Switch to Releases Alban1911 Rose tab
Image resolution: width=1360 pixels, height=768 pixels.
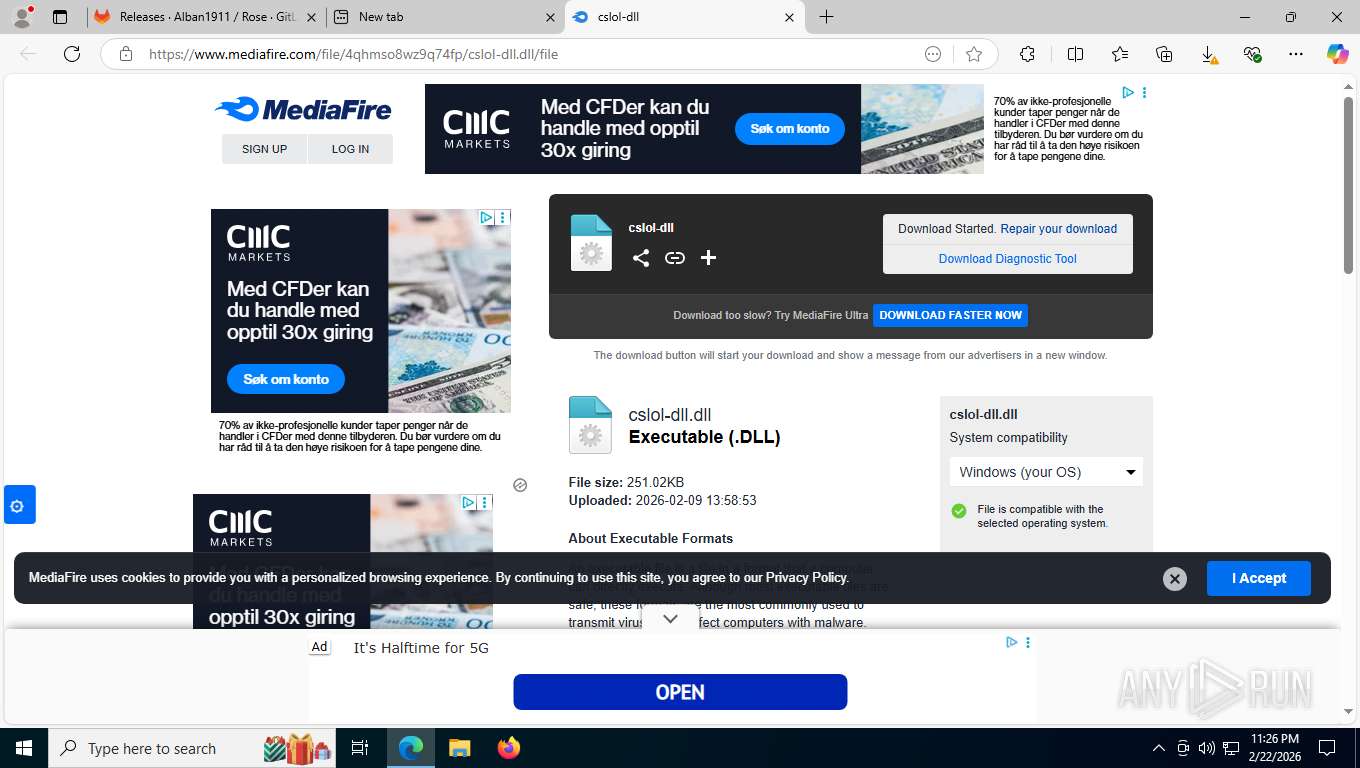pyautogui.click(x=205, y=17)
